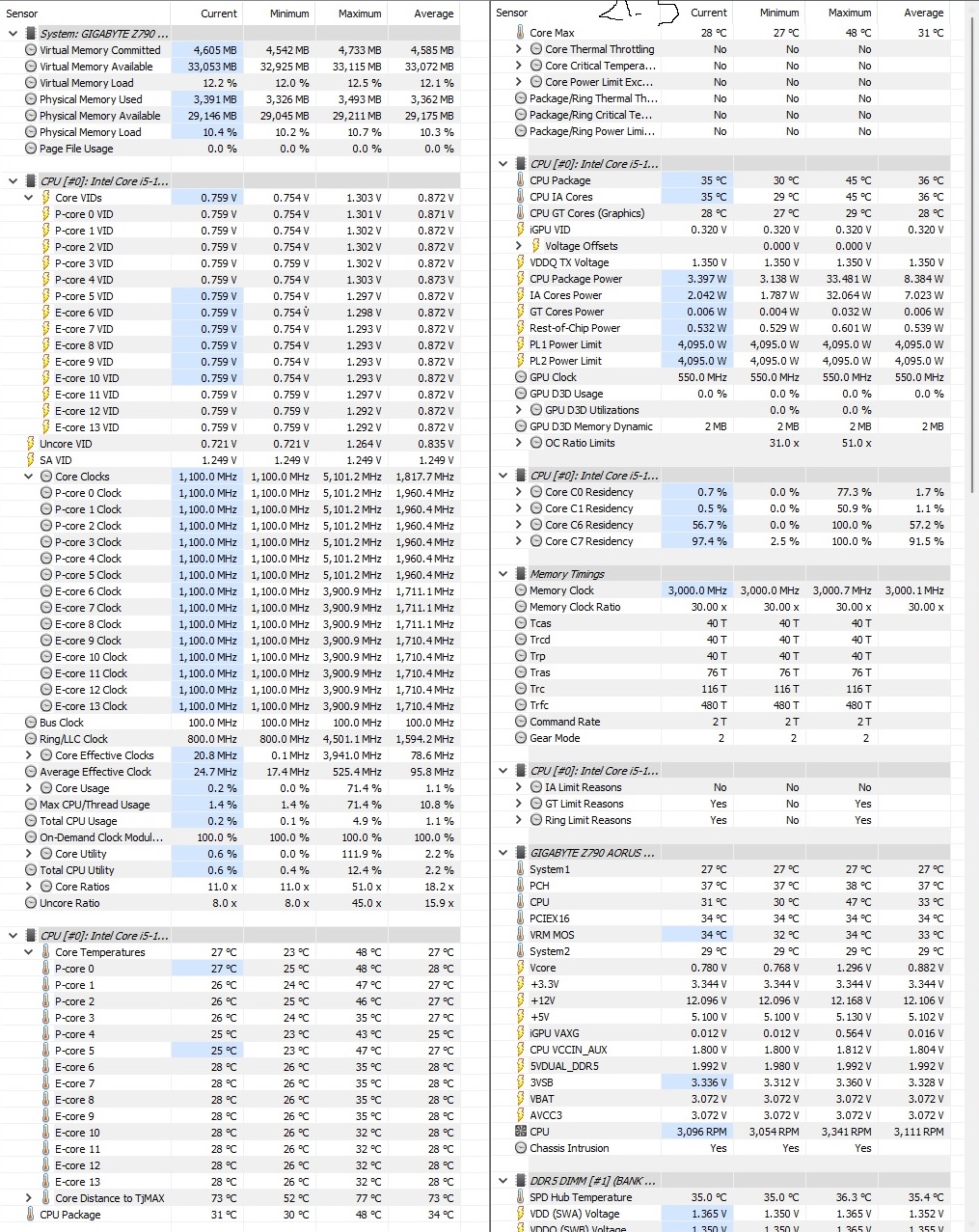Click the Uncore Ratio icon
The height and width of the screenshot is (1232, 979).
(31, 903)
